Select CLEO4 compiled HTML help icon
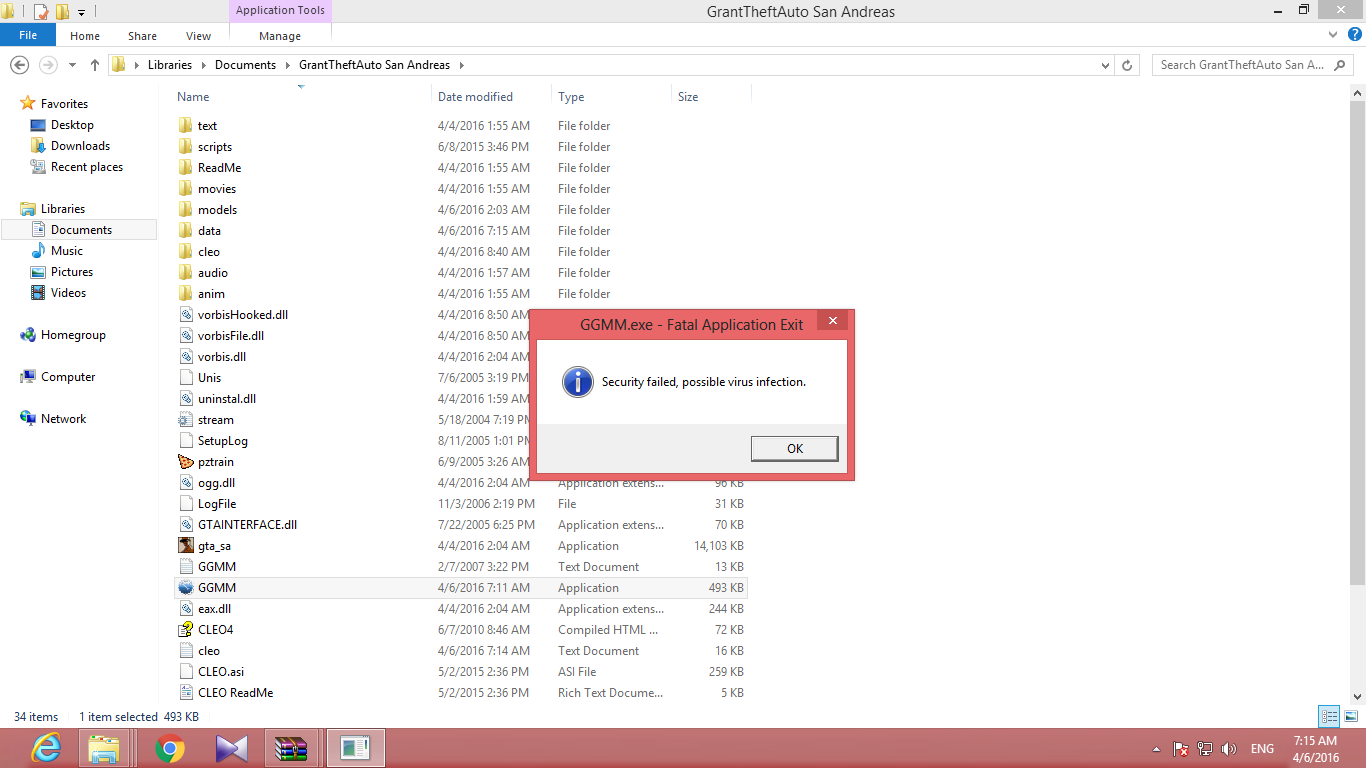1366x768 pixels. pyautogui.click(x=185, y=629)
